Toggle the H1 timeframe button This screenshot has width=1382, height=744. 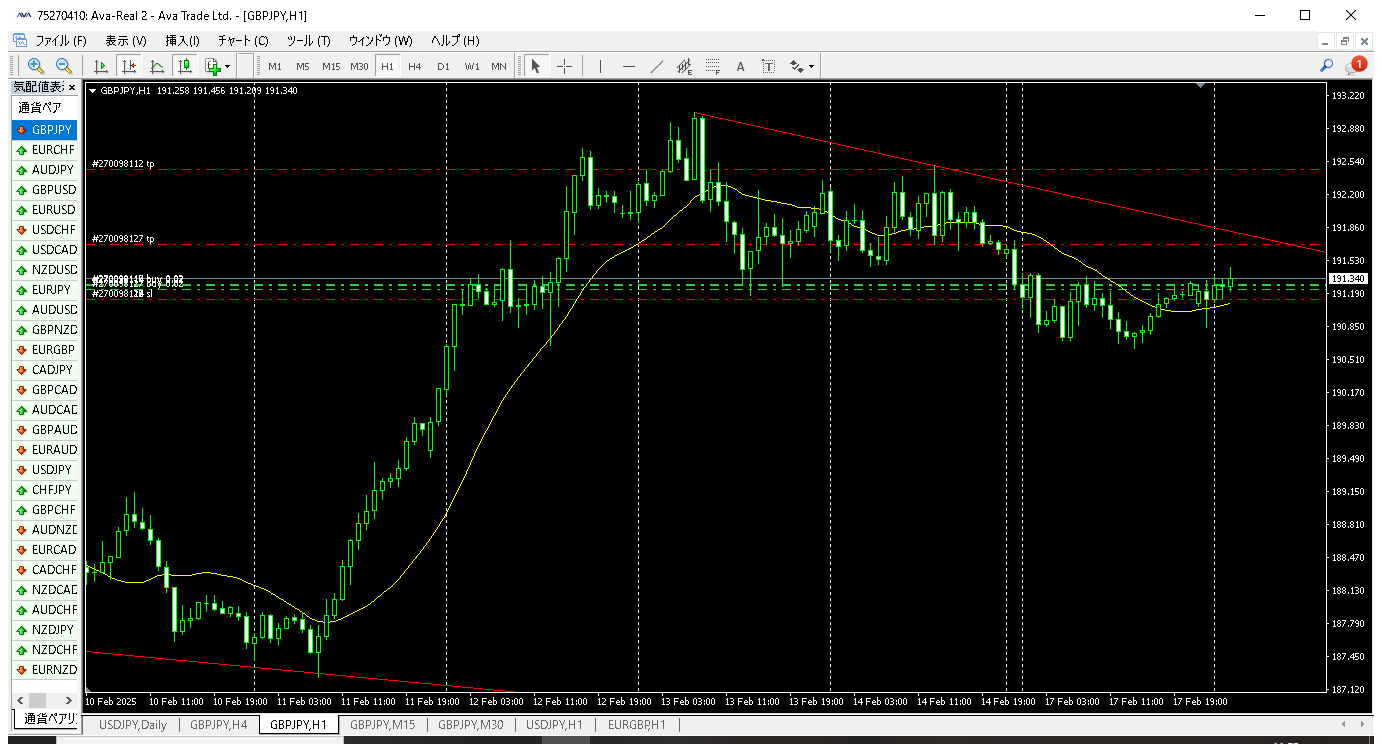click(x=388, y=66)
